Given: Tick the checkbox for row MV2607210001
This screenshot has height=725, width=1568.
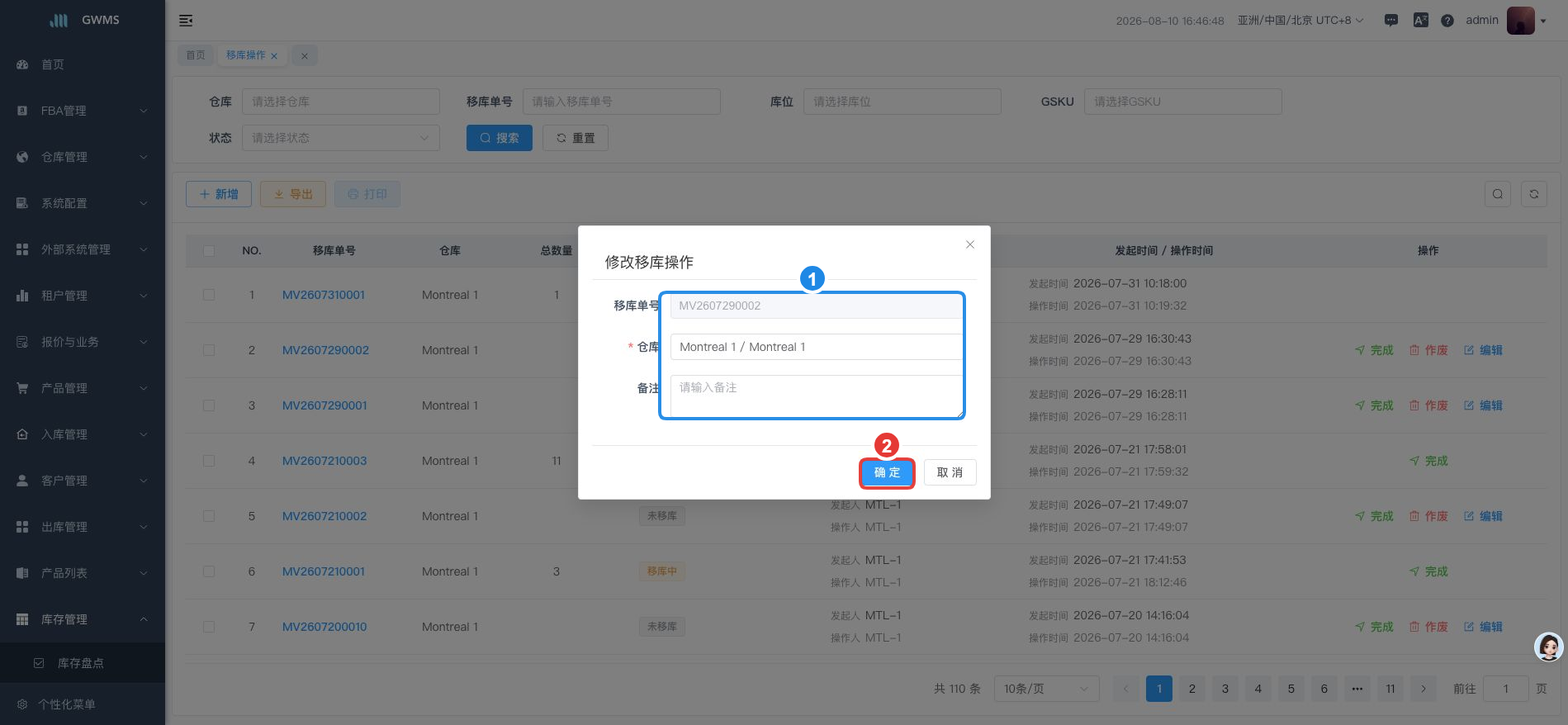Looking at the screenshot, I should 209,571.
